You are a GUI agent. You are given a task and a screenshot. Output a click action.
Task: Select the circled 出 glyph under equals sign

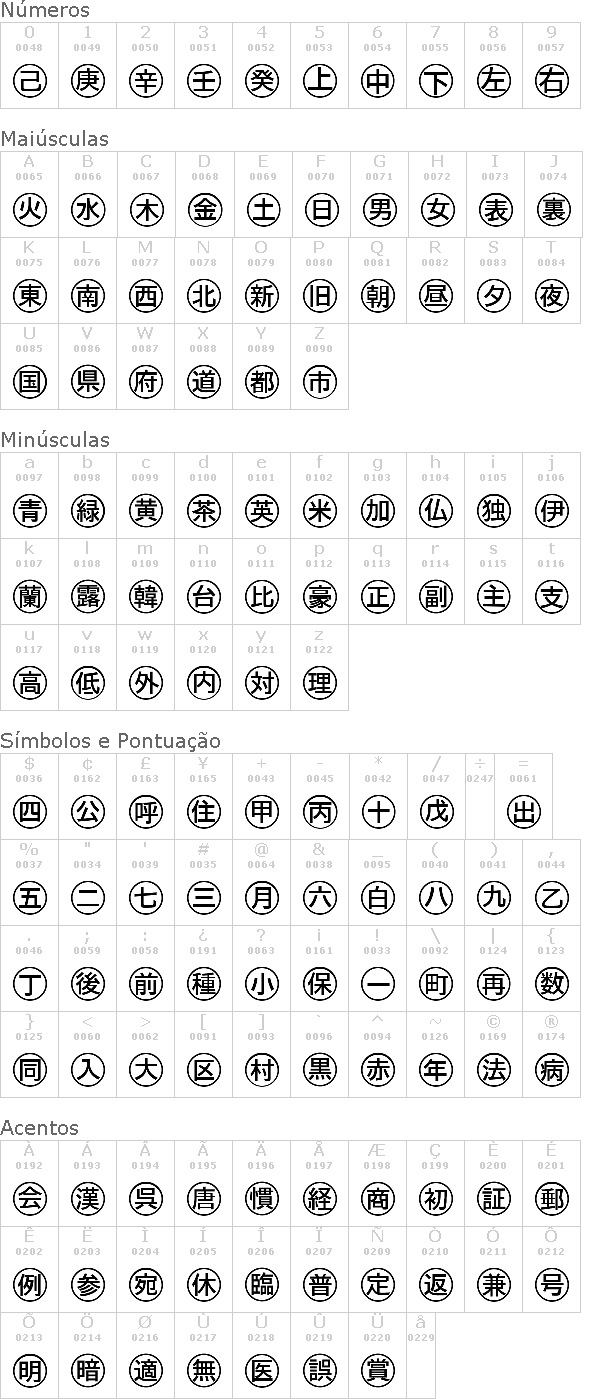pyautogui.click(x=523, y=812)
